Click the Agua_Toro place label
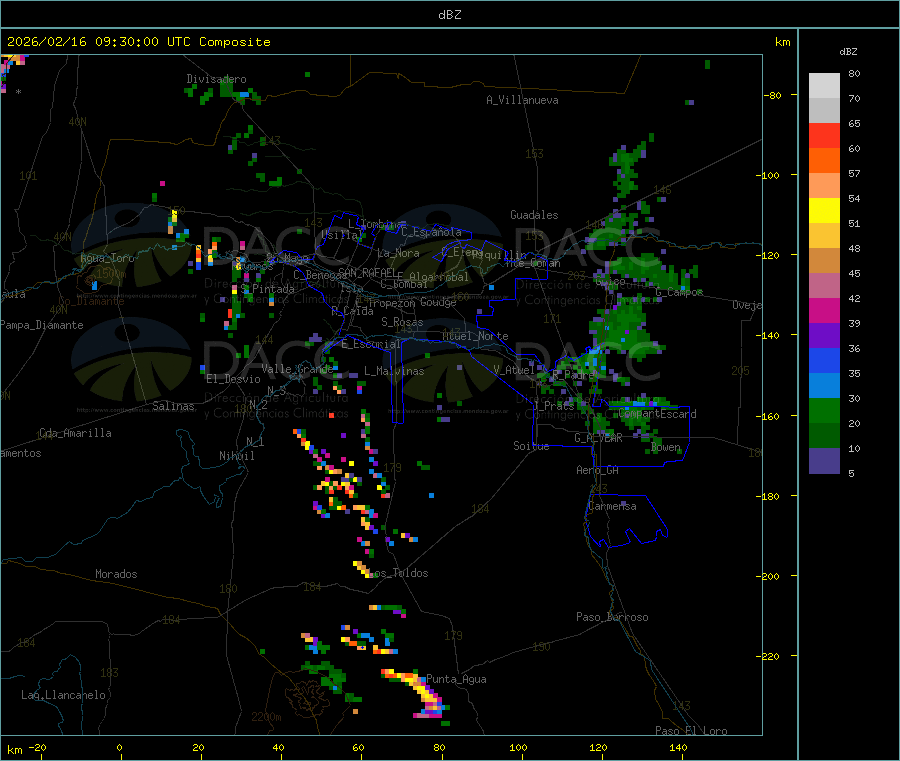 107,258
